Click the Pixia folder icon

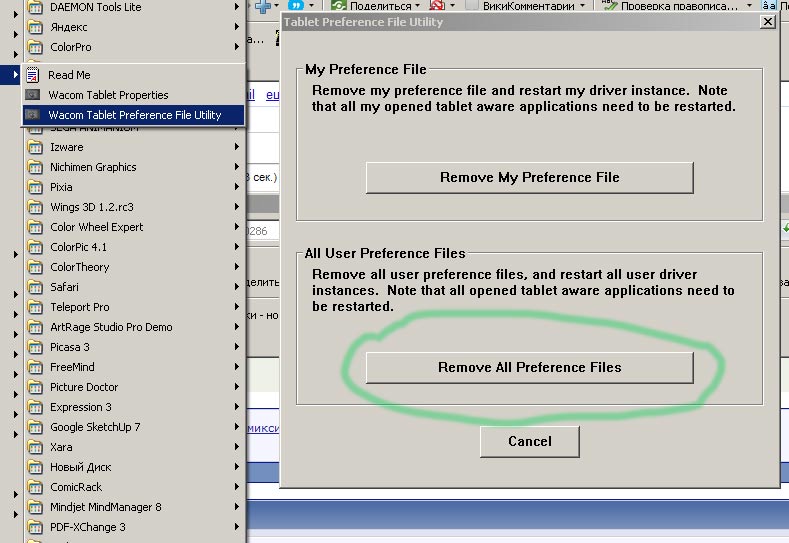pyautogui.click(x=35, y=187)
